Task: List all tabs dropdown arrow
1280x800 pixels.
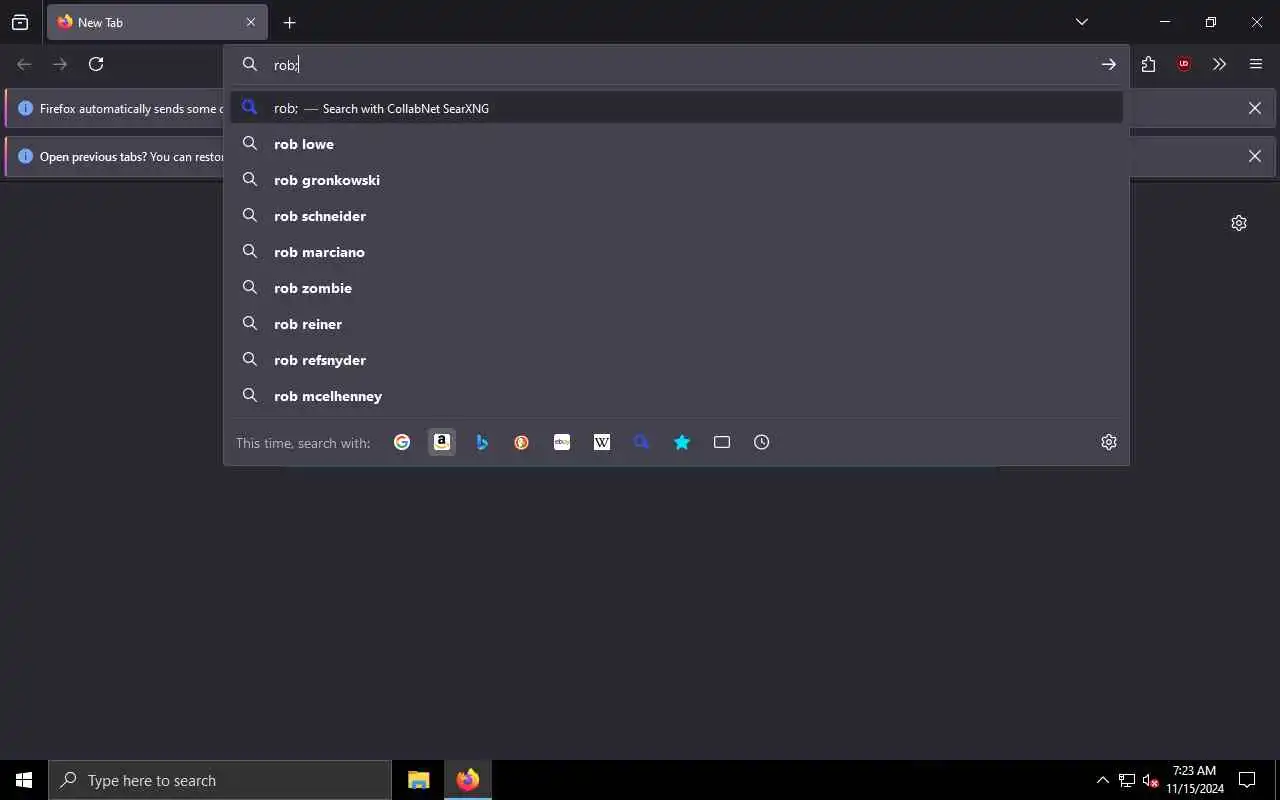Action: (1082, 22)
